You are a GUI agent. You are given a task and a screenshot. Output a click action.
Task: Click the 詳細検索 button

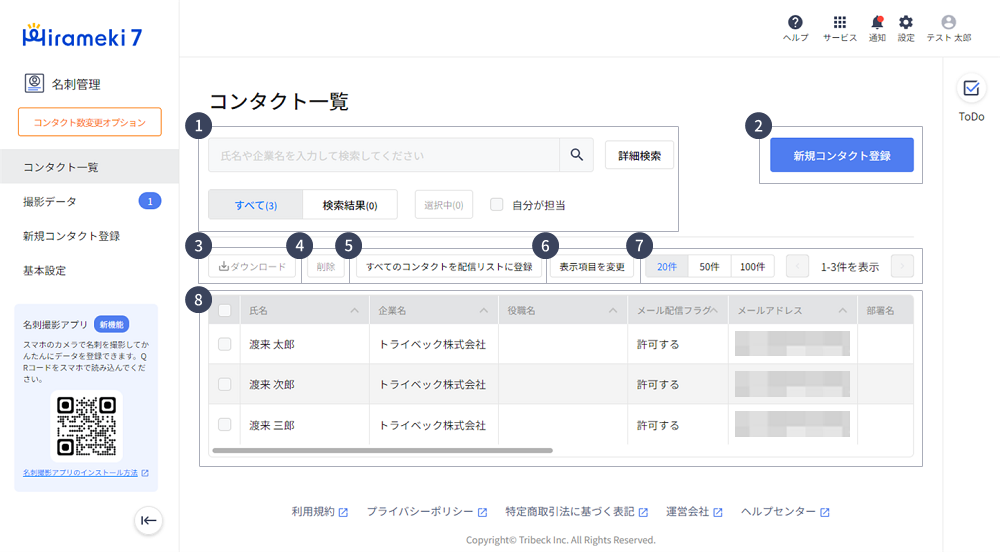[639, 155]
